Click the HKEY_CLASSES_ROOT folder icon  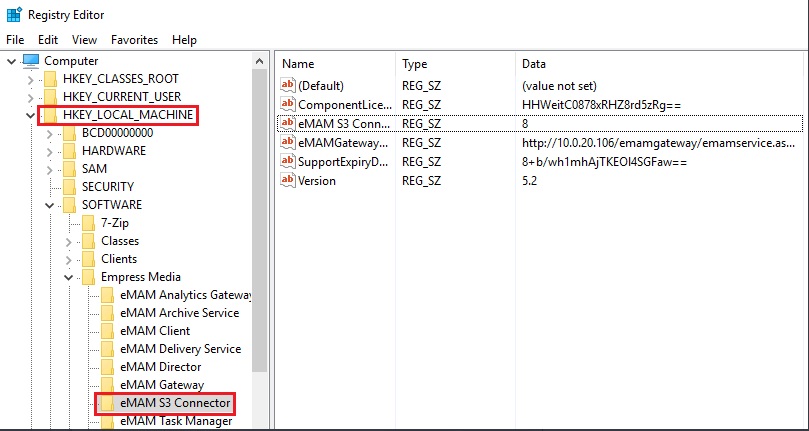[x=50, y=79]
